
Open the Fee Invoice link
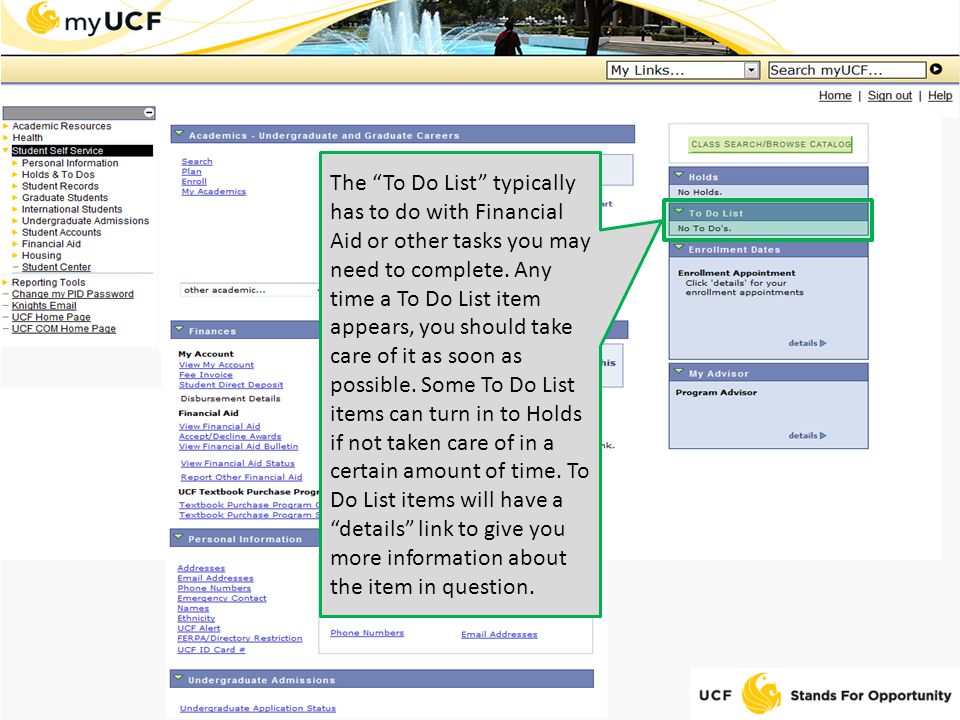click(206, 375)
